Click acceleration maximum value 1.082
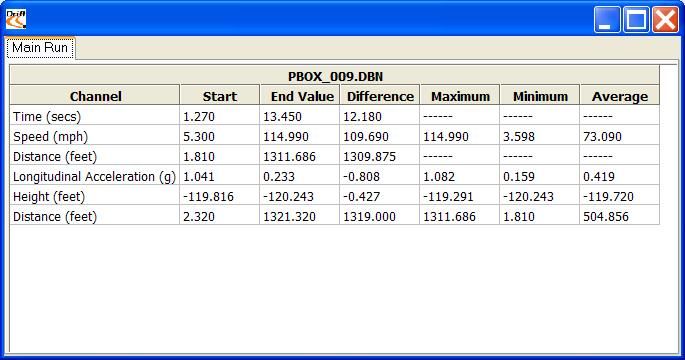685x360 pixels. tap(439, 177)
